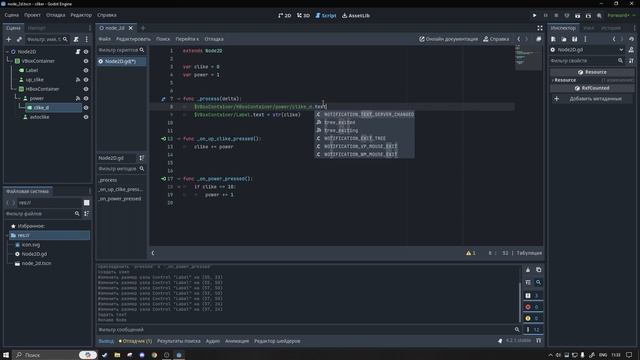Screen dimensions: 640x360
Task: Go to previous edited script arrow
Action: tap(519, 39)
